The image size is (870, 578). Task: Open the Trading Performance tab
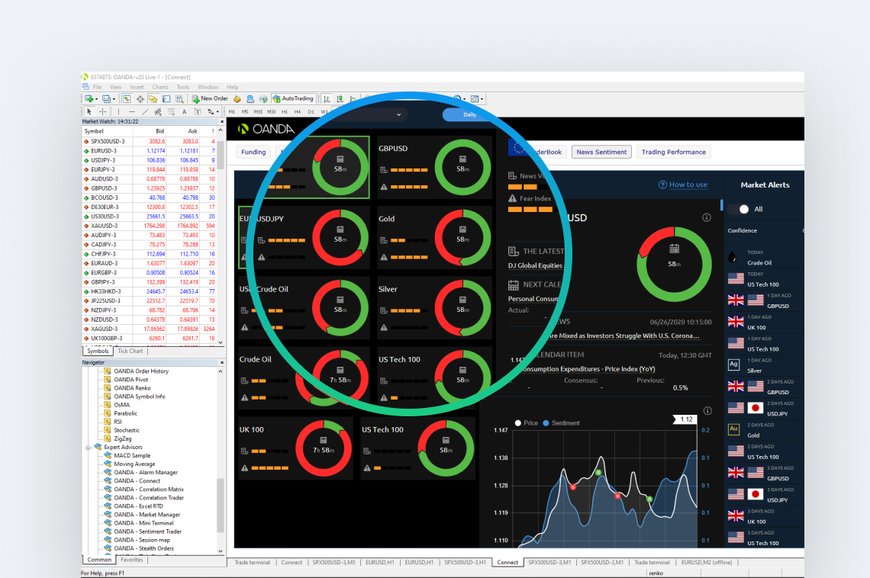point(673,152)
